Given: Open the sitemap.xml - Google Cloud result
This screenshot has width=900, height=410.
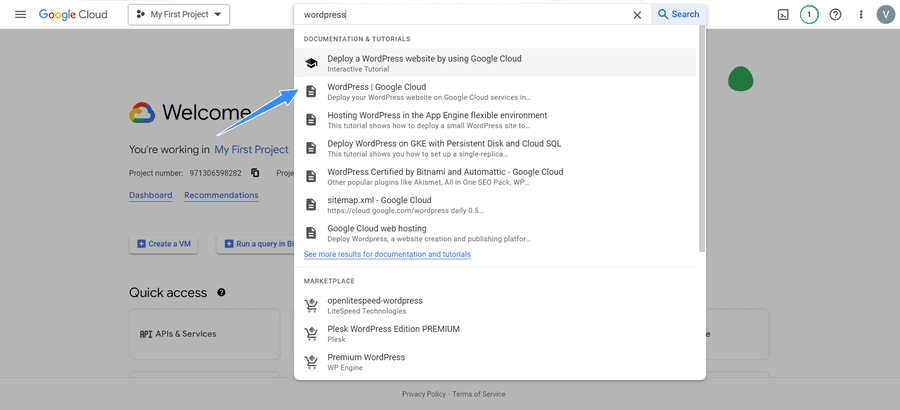Looking at the screenshot, I should [x=497, y=204].
